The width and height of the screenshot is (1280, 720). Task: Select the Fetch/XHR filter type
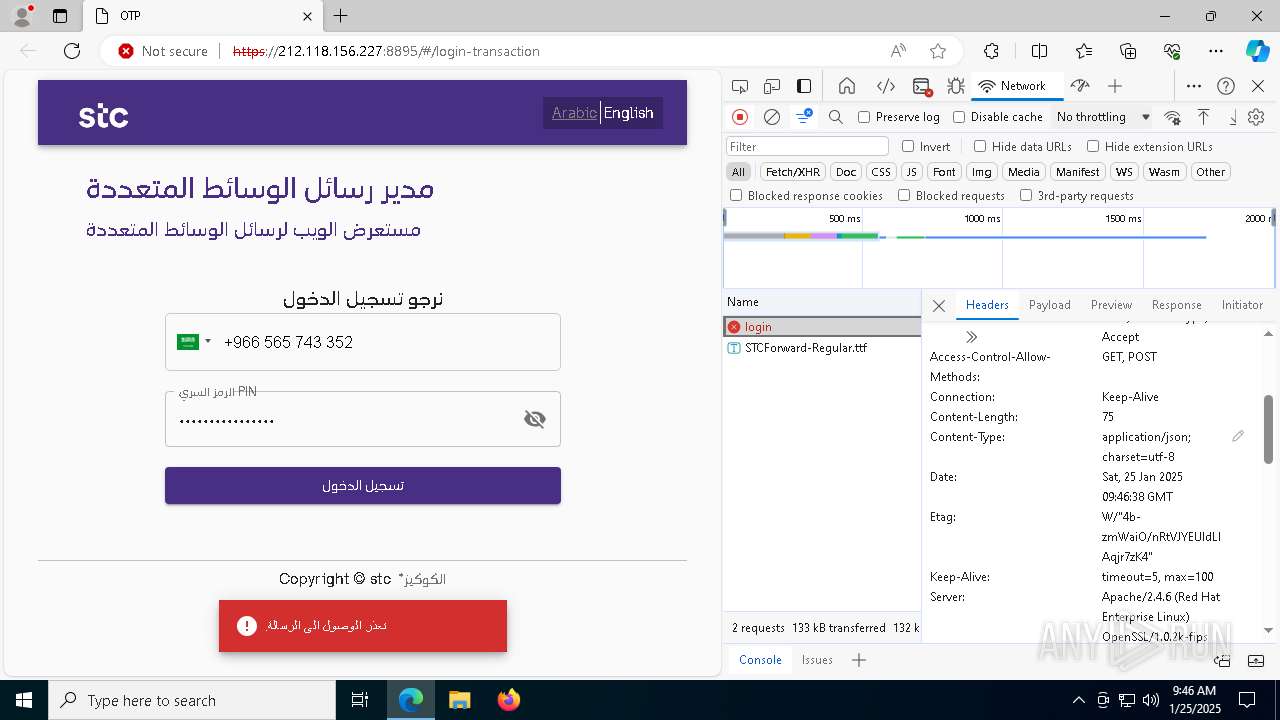(793, 172)
